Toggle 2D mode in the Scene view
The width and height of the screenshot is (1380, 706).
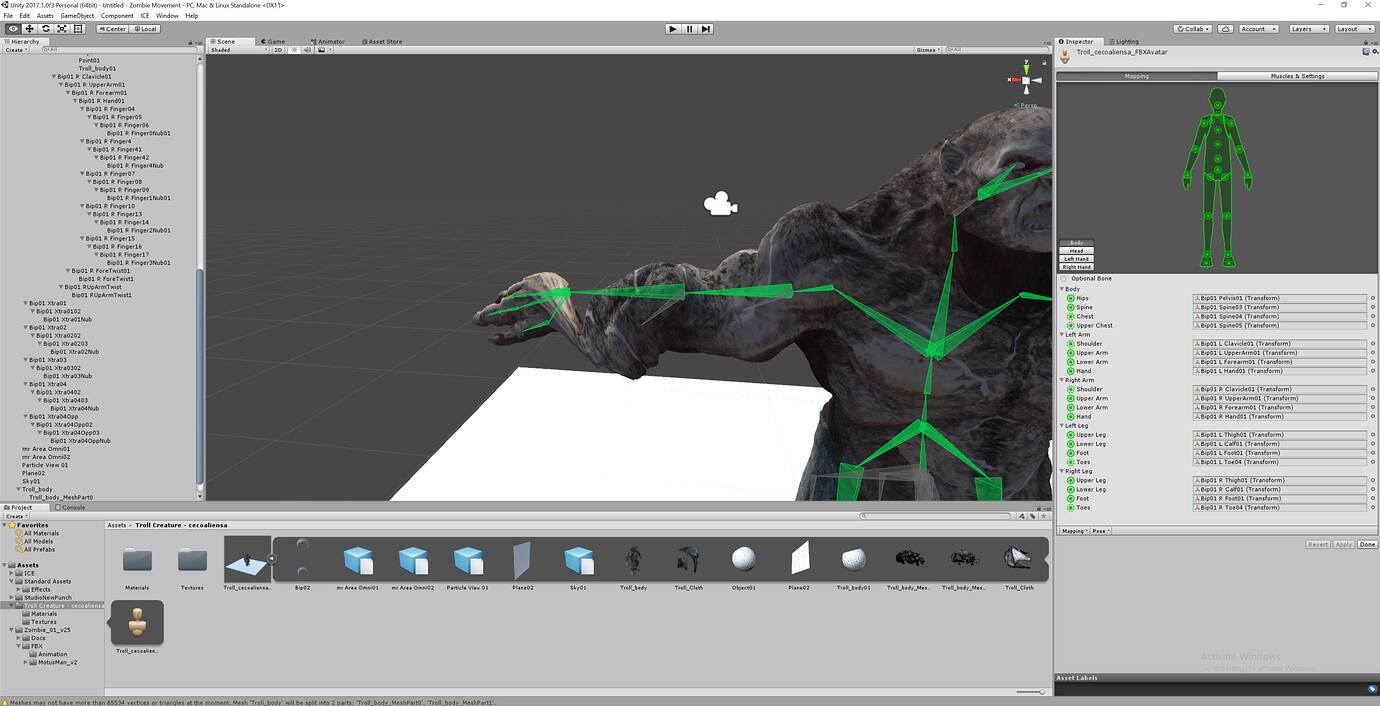(x=278, y=49)
